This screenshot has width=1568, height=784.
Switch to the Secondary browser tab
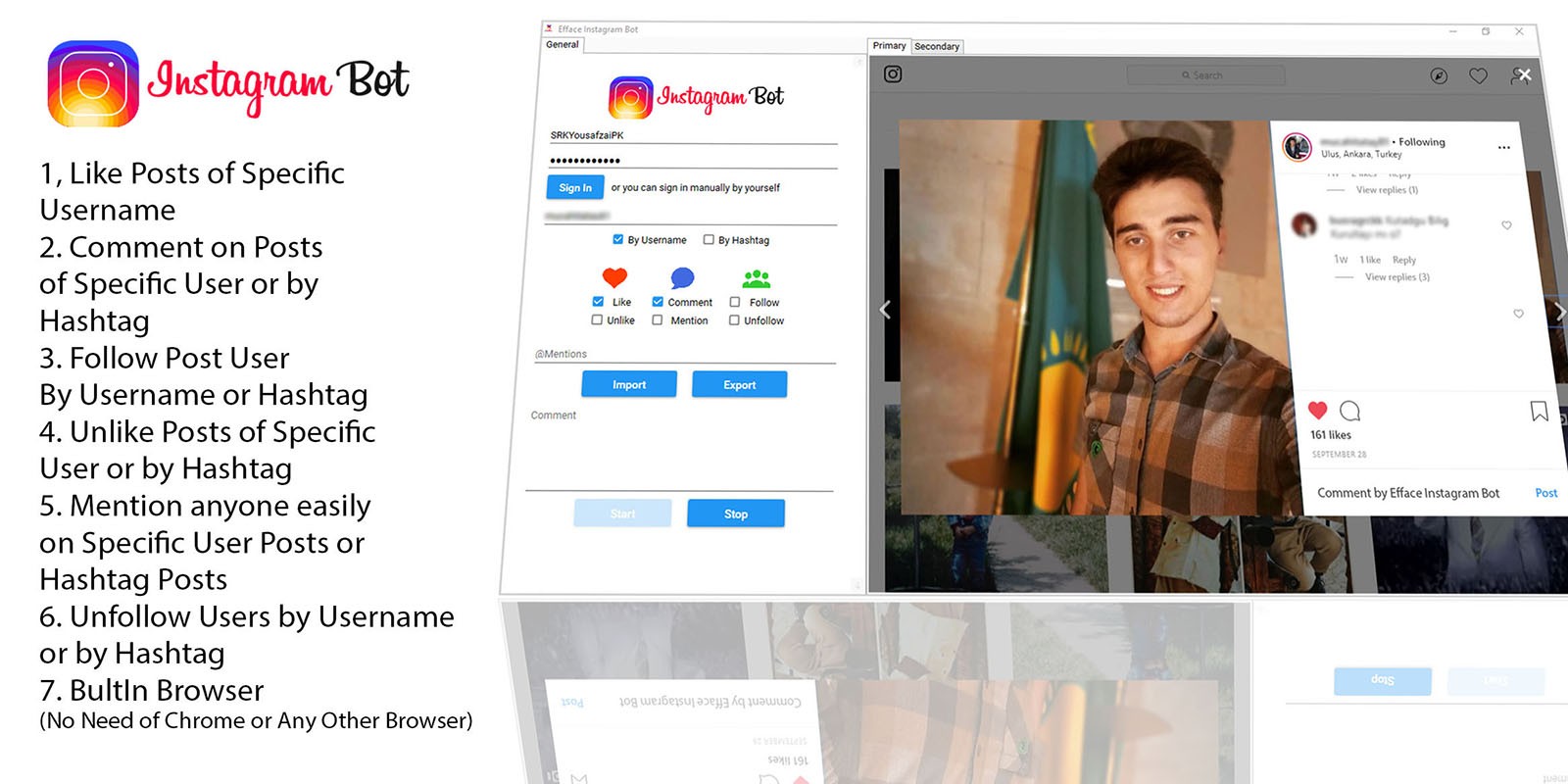coord(937,46)
